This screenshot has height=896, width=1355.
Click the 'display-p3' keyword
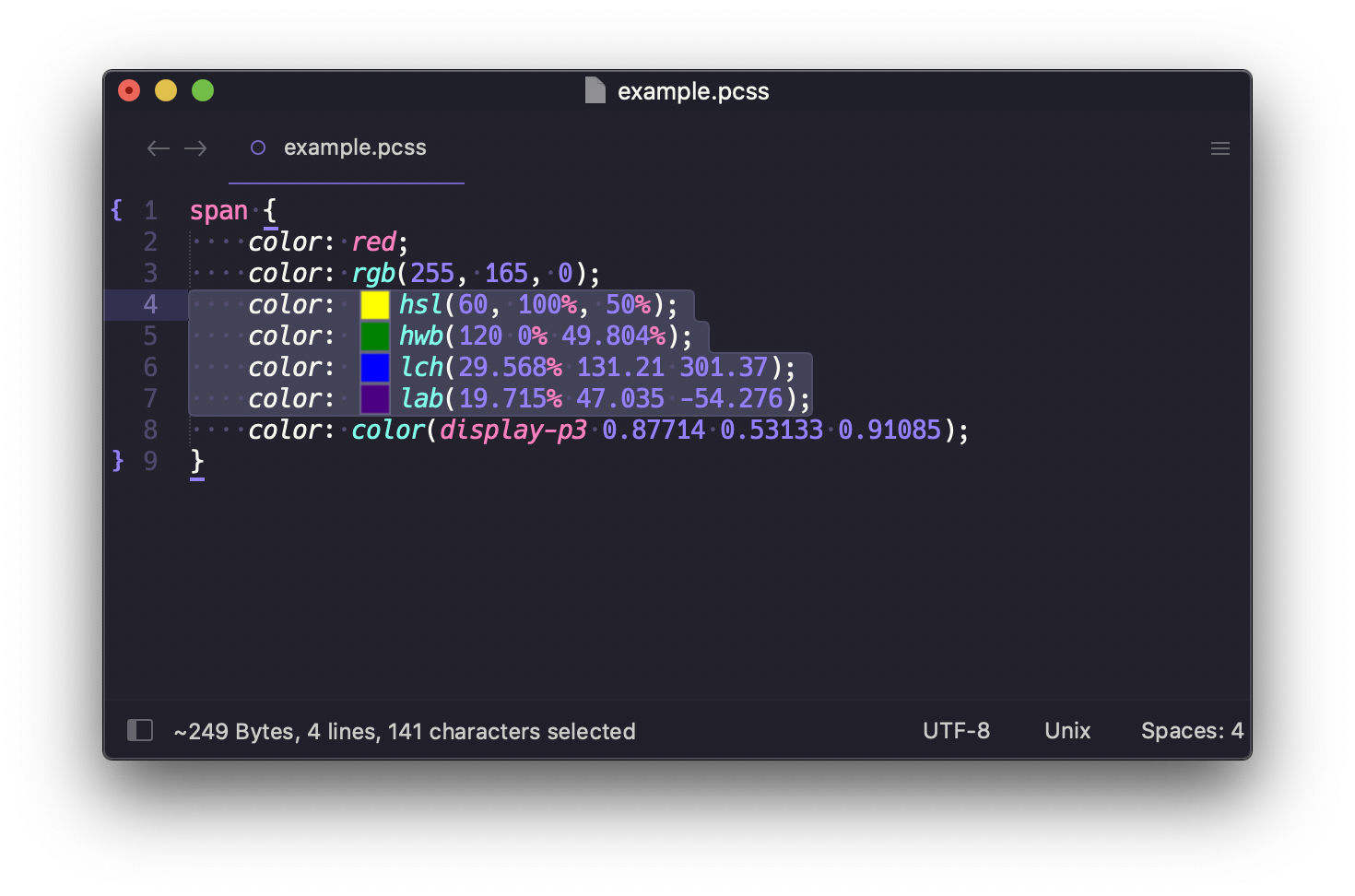(x=513, y=430)
